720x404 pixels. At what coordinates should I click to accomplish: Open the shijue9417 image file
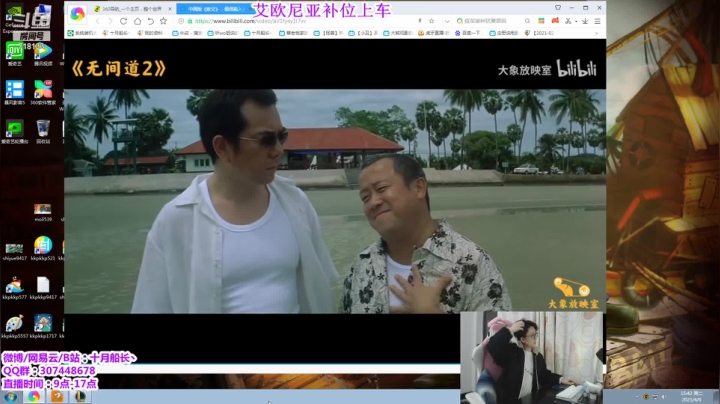(14, 252)
